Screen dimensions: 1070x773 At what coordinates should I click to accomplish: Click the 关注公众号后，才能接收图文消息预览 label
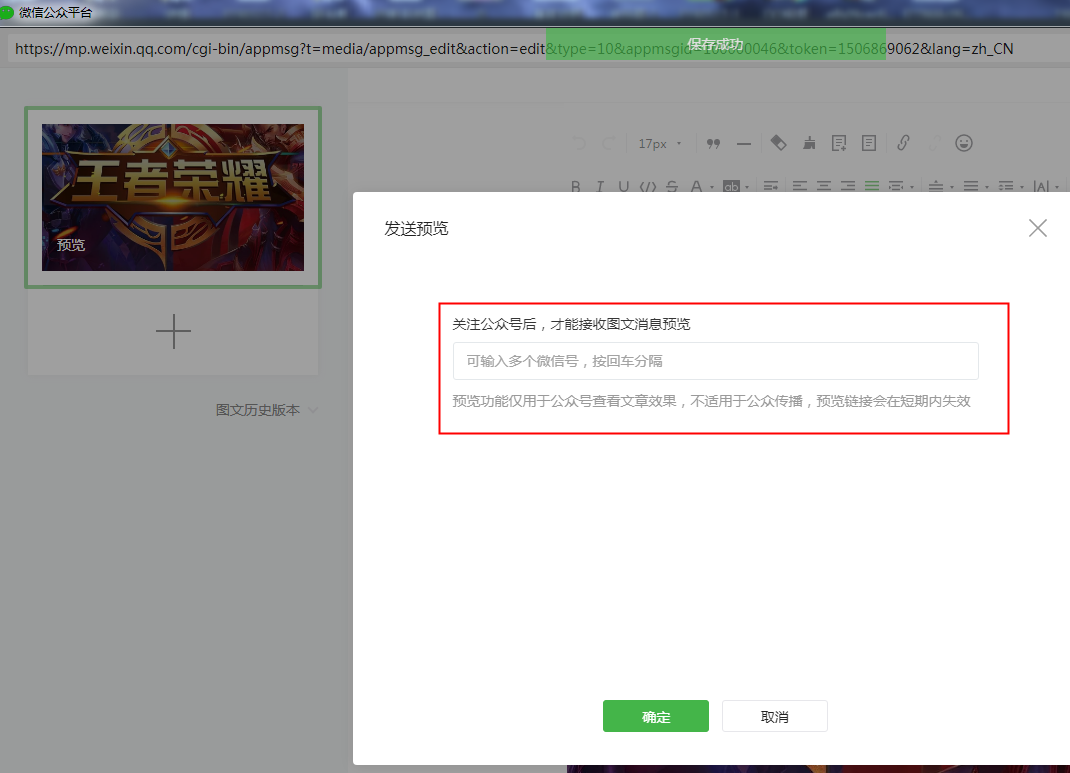(571, 324)
